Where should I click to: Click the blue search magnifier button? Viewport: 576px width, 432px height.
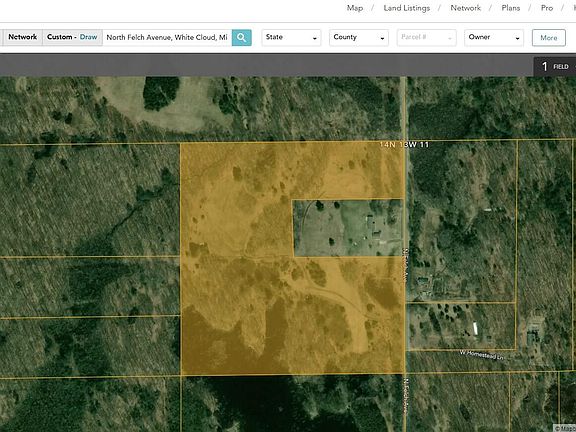(x=242, y=37)
